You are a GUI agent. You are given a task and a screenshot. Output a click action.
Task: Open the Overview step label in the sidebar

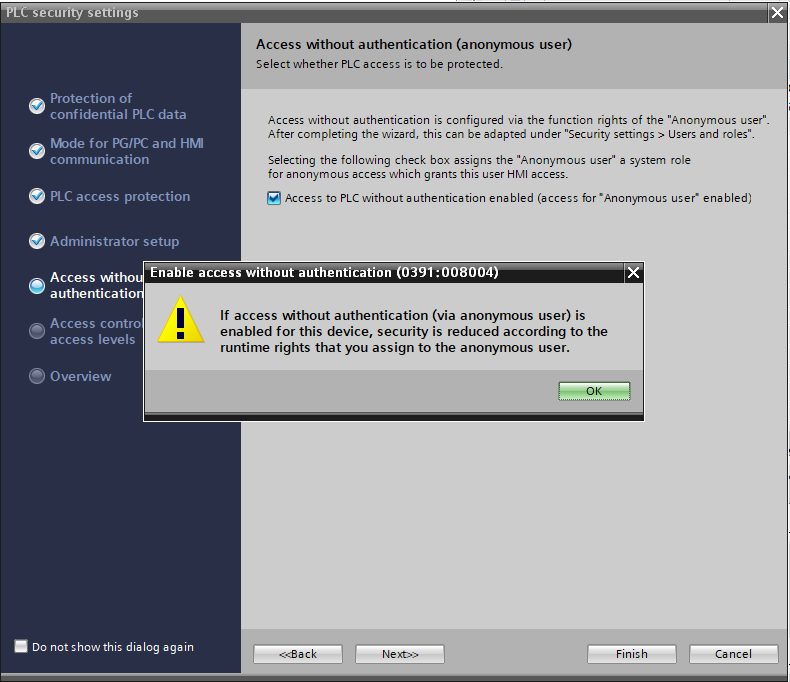point(80,376)
